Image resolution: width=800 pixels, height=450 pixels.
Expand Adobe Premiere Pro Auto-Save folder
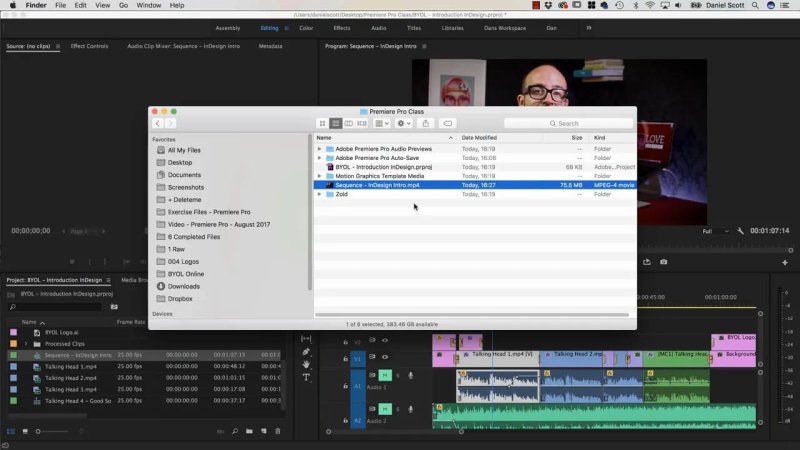coord(319,158)
